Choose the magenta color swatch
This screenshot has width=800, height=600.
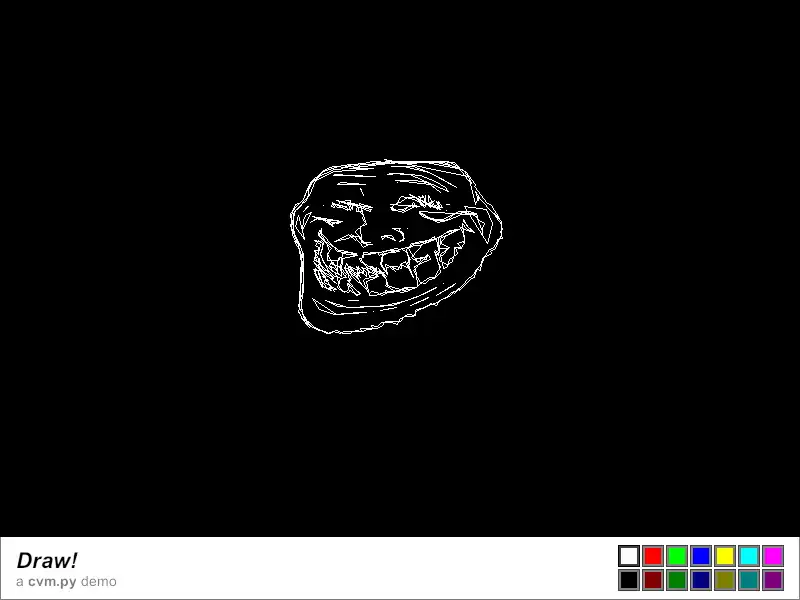click(773, 556)
